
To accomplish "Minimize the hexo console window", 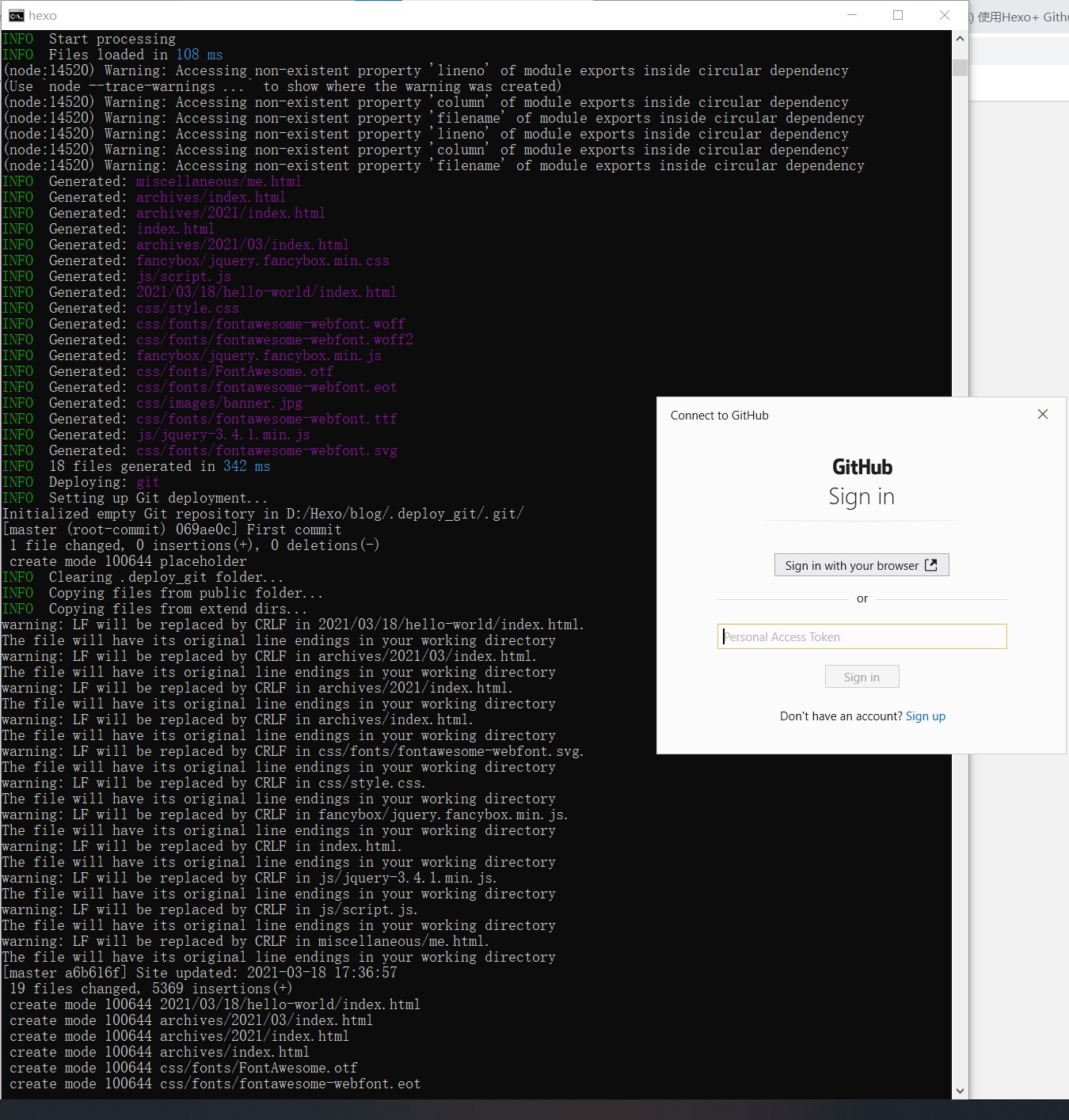I will (x=852, y=15).
